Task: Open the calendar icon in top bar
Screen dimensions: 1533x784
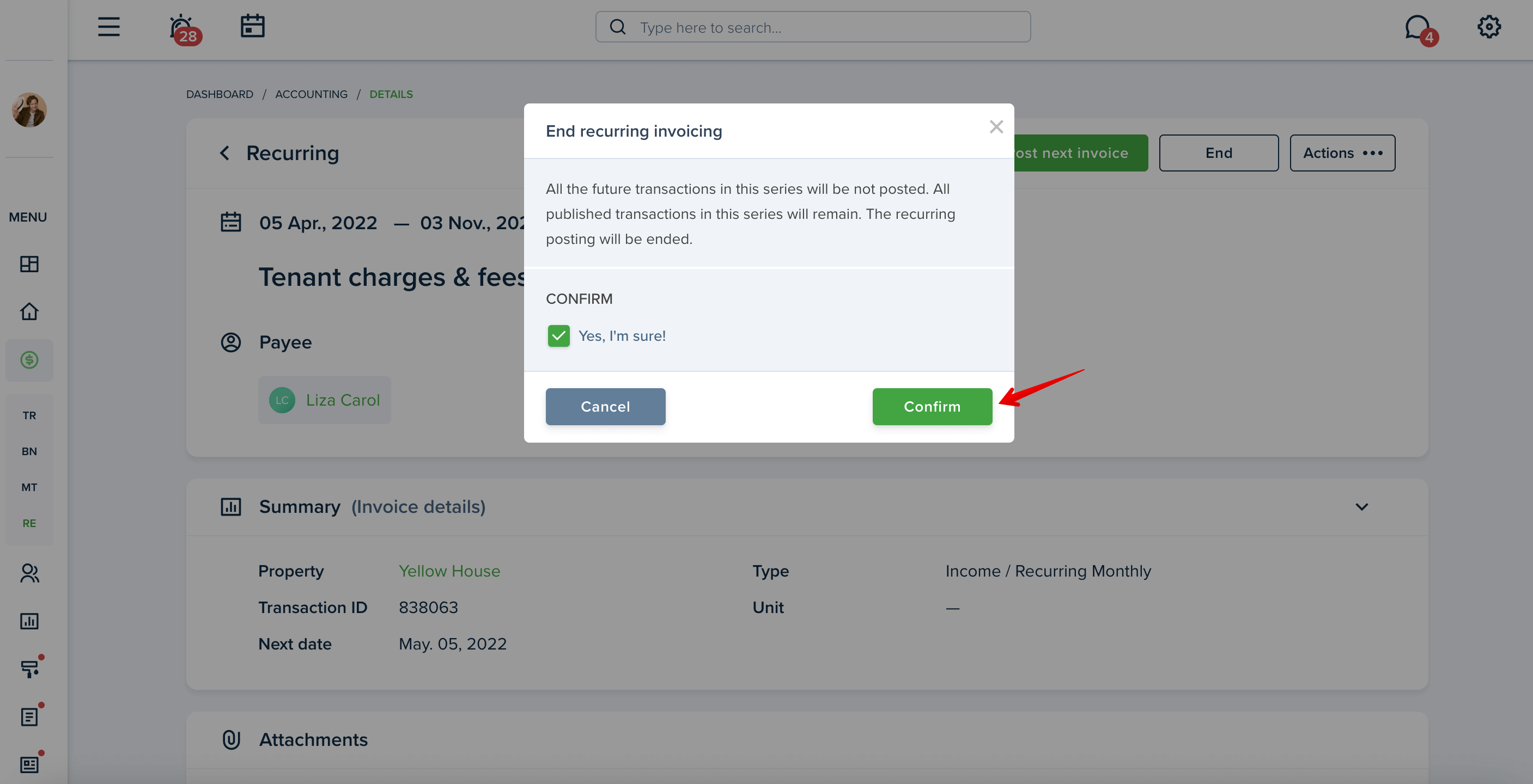Action: coord(252,26)
